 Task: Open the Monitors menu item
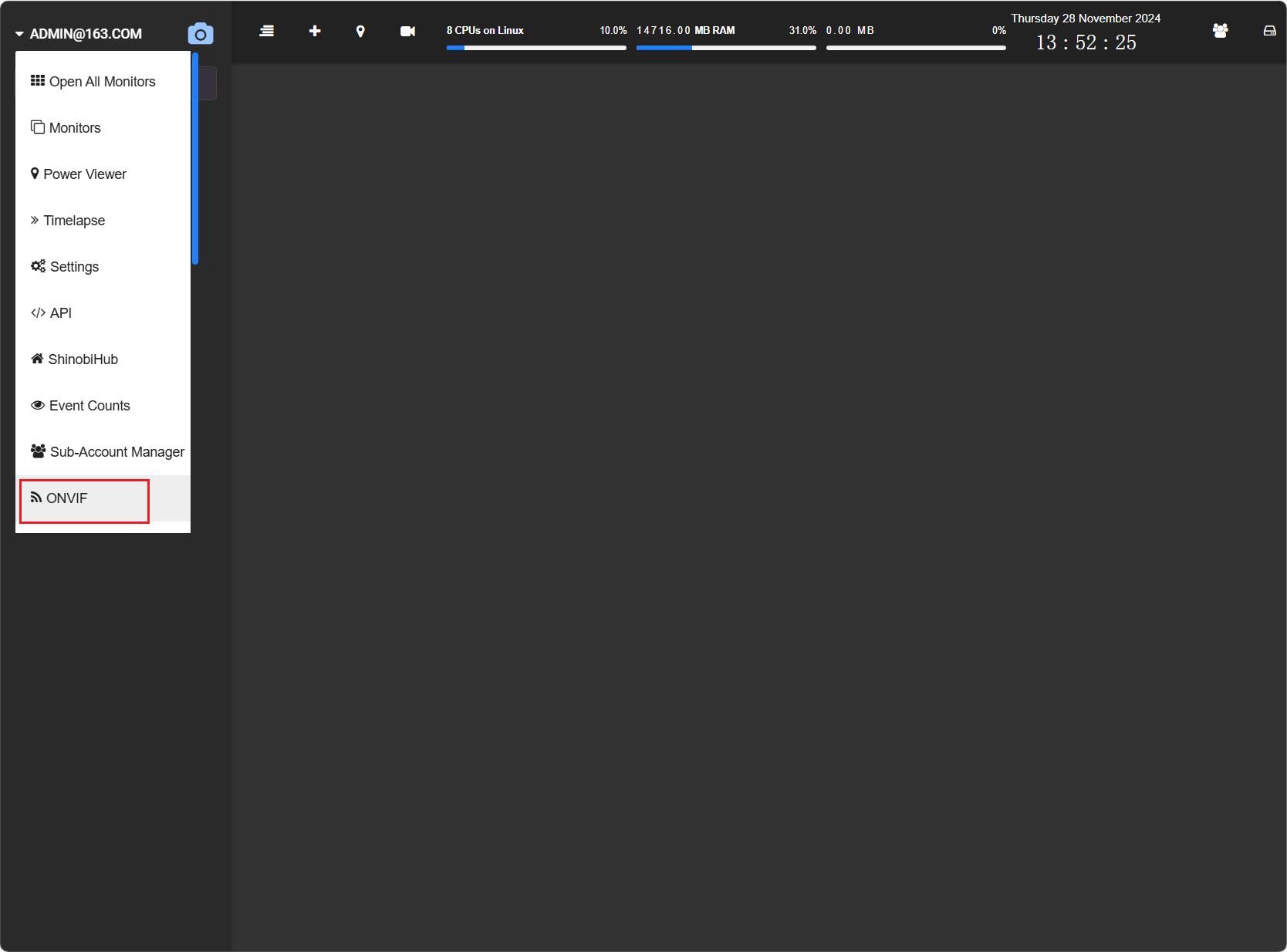[x=103, y=128]
